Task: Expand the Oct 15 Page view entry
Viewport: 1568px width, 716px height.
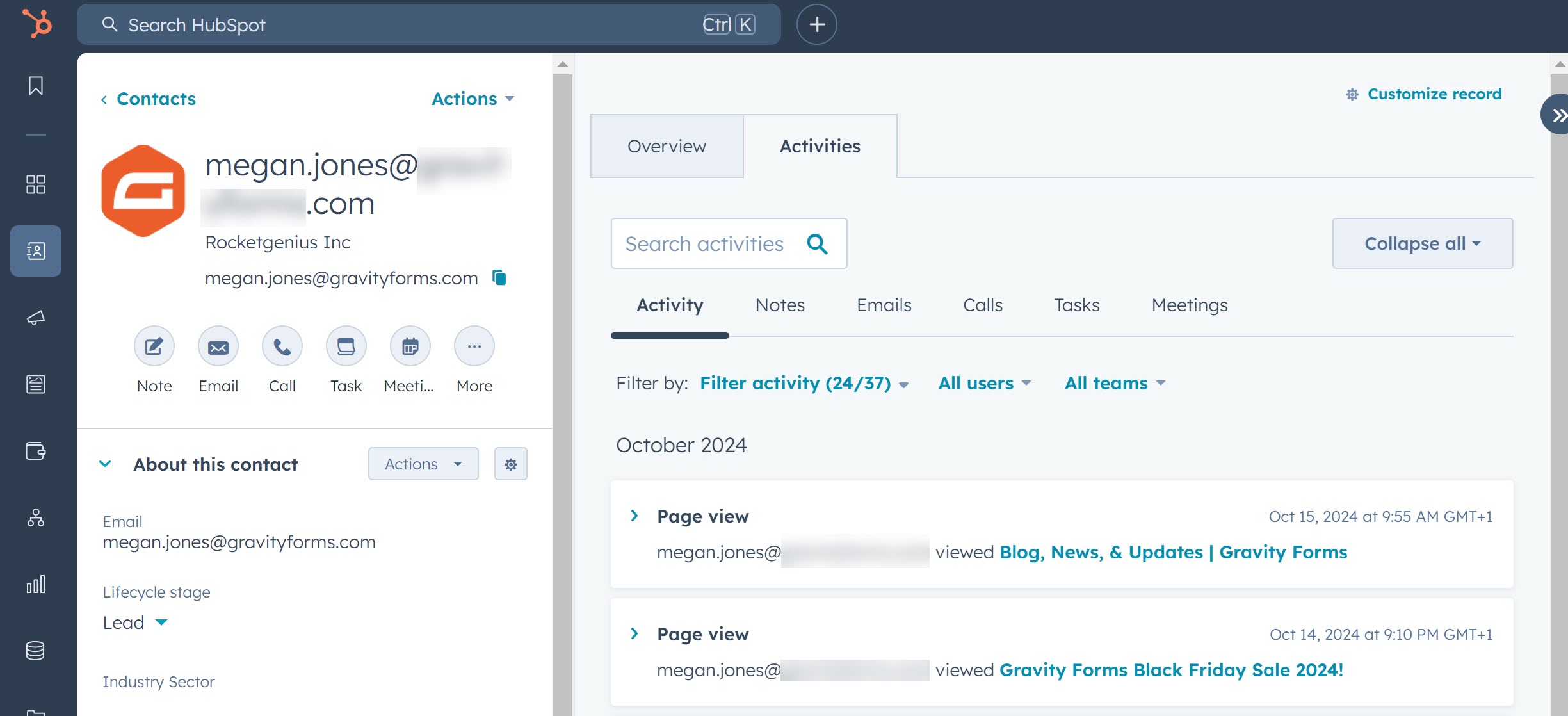Action: click(634, 516)
